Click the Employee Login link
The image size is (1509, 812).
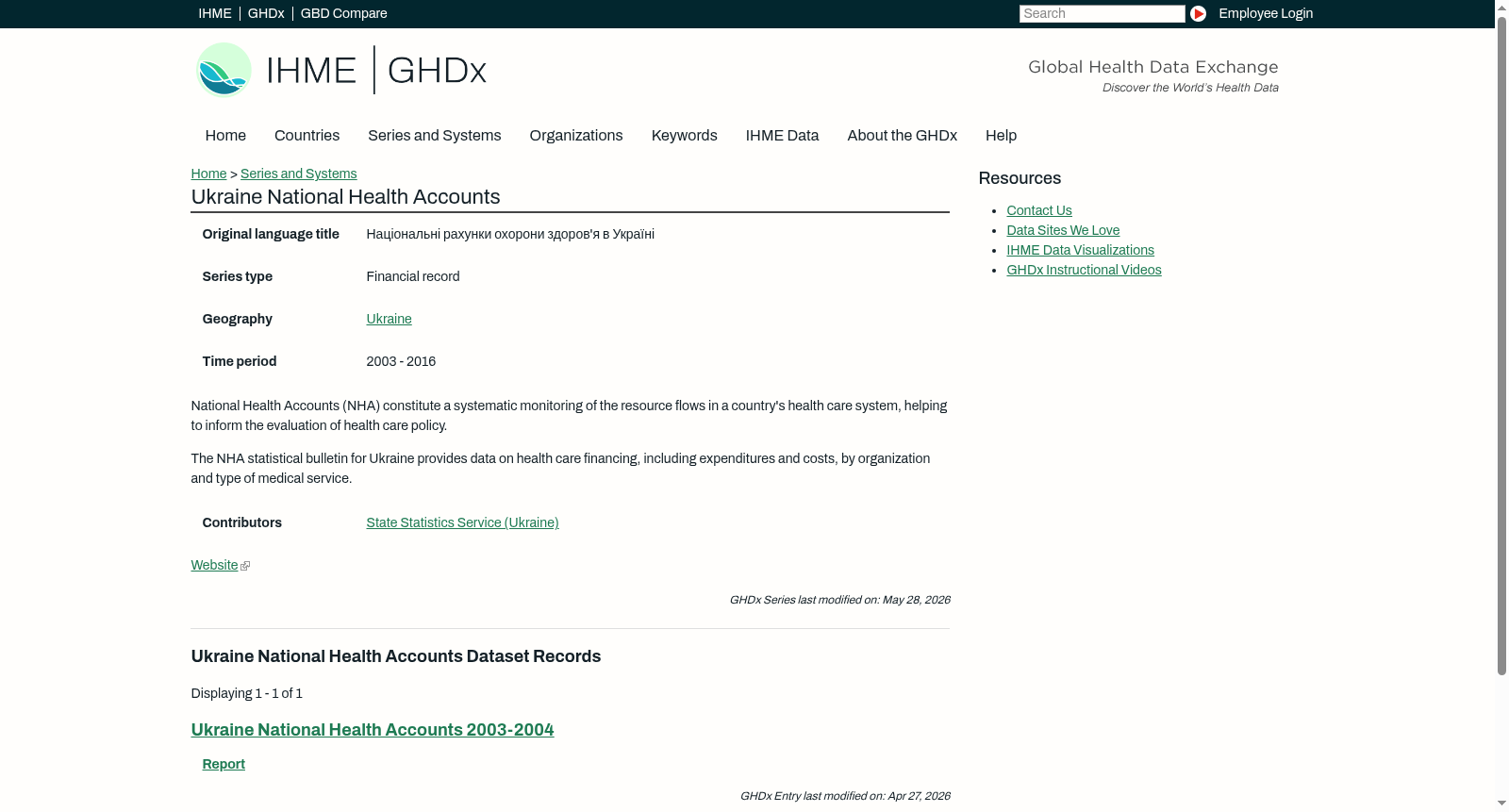tap(1266, 13)
